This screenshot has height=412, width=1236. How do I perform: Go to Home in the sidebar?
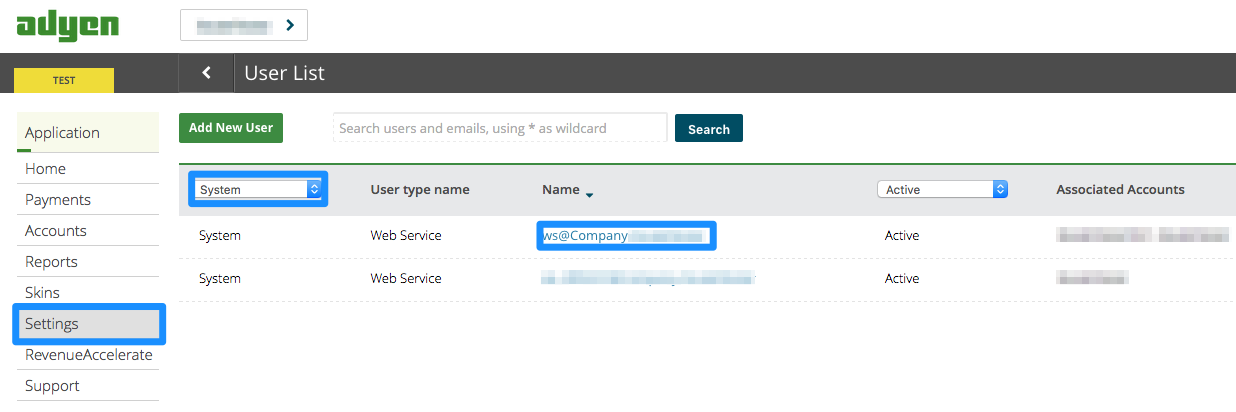pos(46,169)
